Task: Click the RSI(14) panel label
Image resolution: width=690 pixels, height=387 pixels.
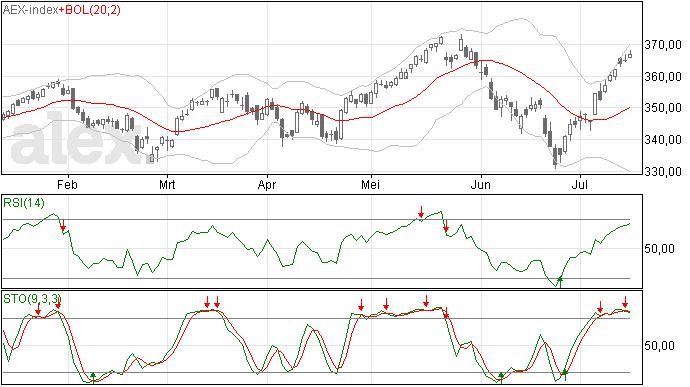Action: (x=24, y=203)
